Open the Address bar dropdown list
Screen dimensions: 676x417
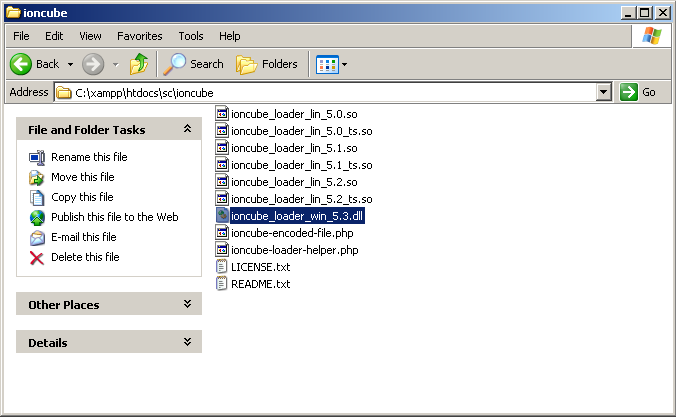(603, 92)
